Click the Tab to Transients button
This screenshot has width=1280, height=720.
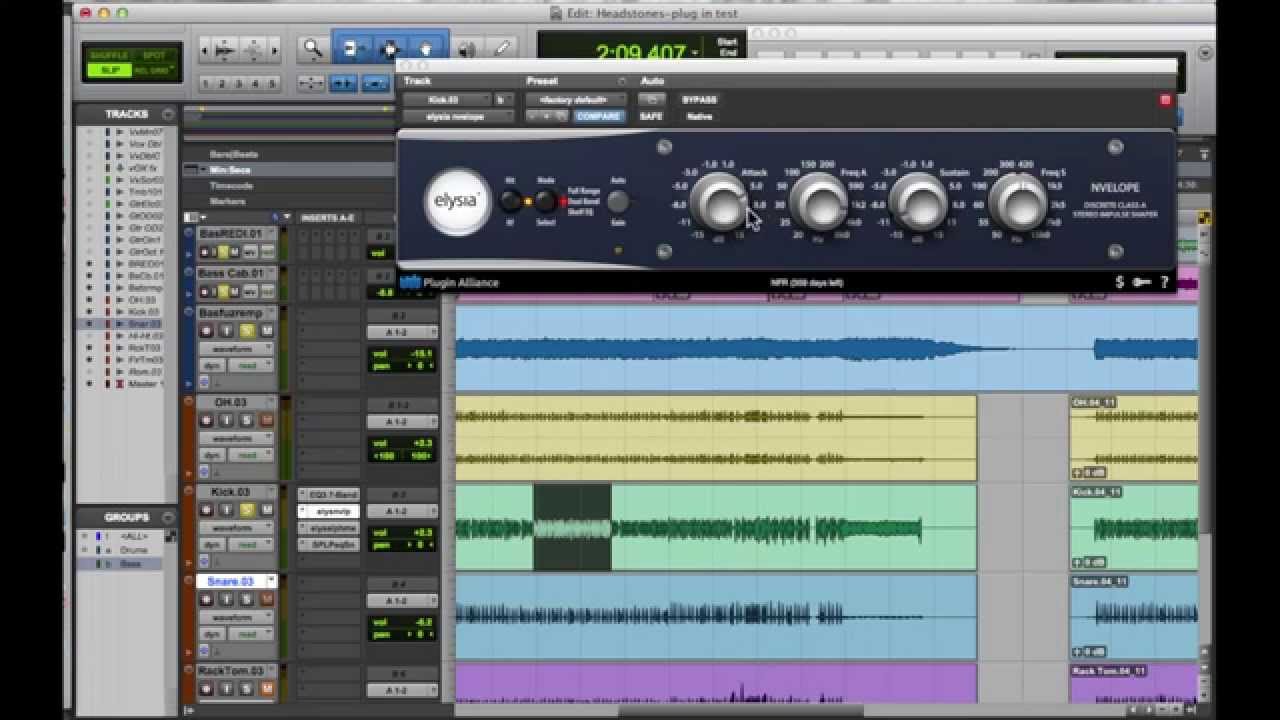point(344,84)
